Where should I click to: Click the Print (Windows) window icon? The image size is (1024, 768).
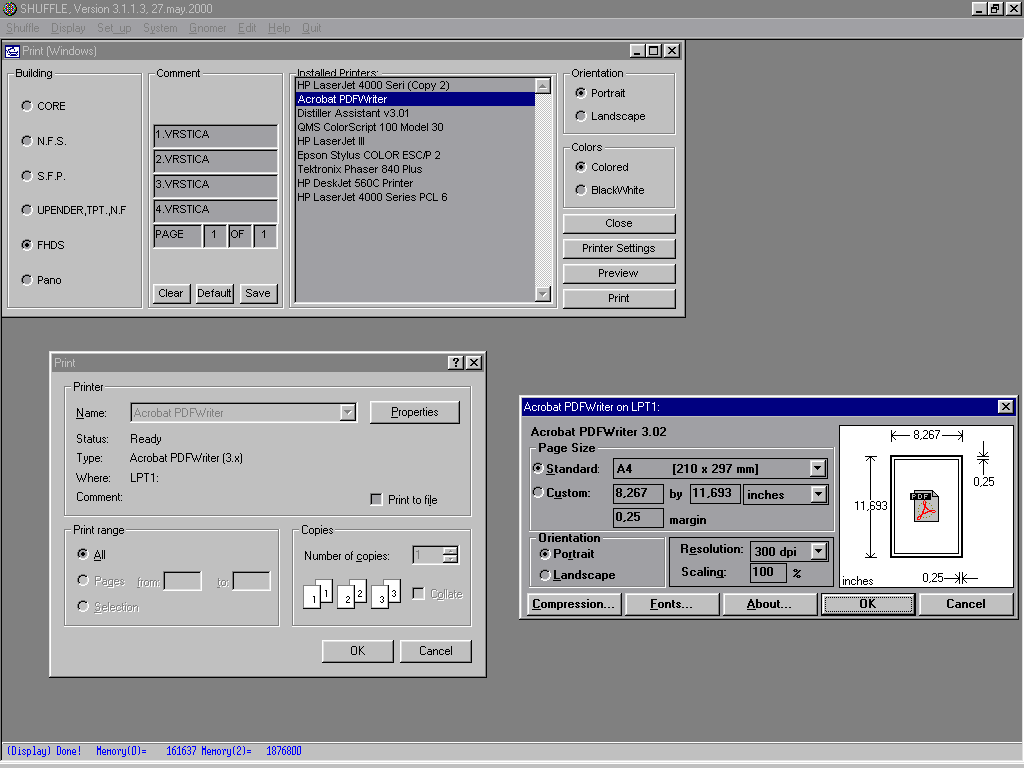point(12,51)
